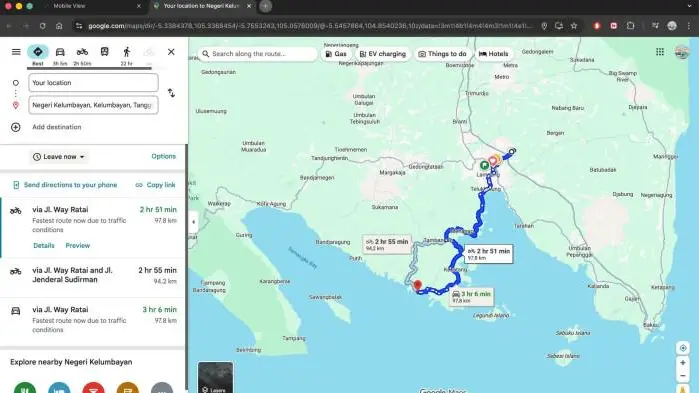This screenshot has width=699, height=393.
Task: Bookmark this page with star icon
Action: coord(574,26)
